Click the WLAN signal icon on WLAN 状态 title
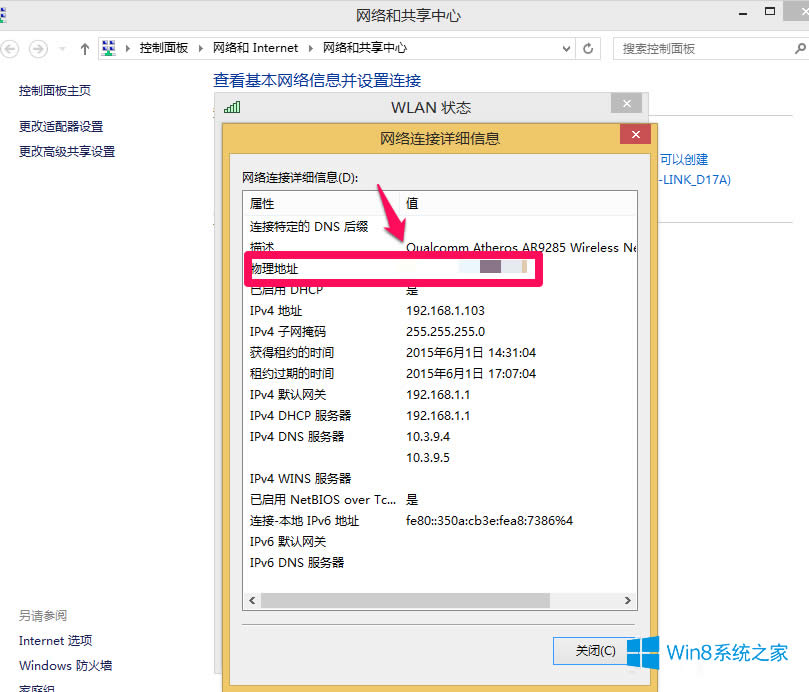This screenshot has height=692, width=809. 233,106
